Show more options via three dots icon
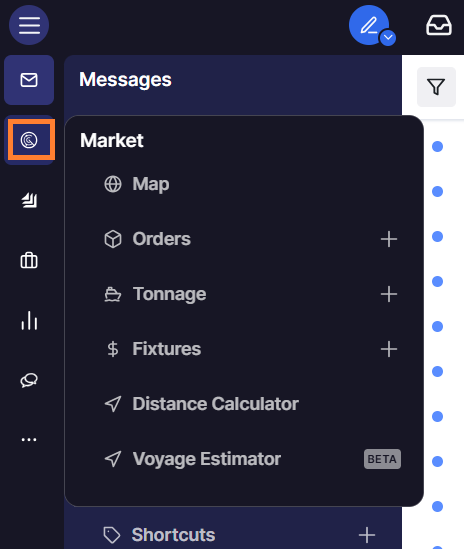Viewport: 464px width, 549px height. click(29, 439)
